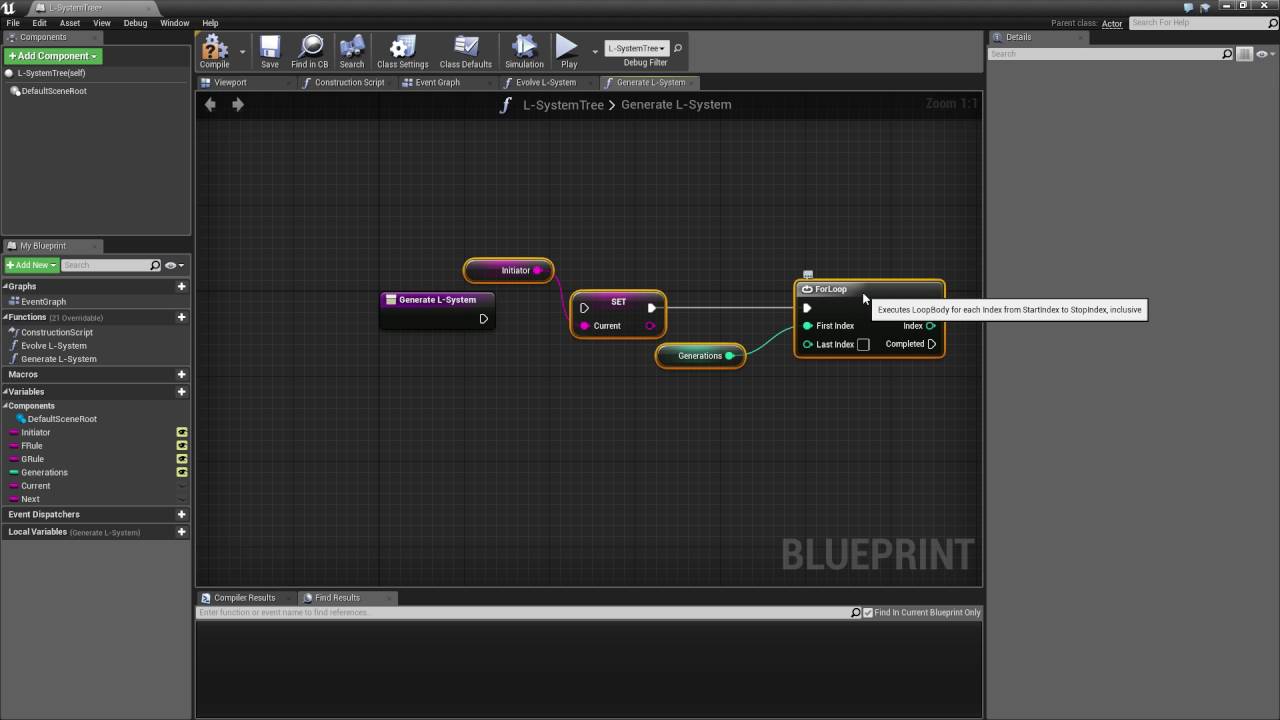Viewport: 1280px width, 720px height.
Task: Open the Edit menu
Action: click(x=39, y=23)
